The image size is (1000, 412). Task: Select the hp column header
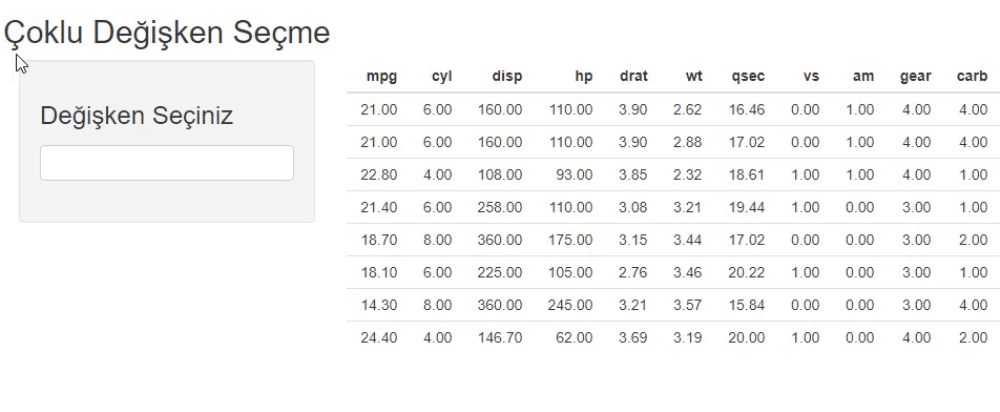pyautogui.click(x=584, y=77)
